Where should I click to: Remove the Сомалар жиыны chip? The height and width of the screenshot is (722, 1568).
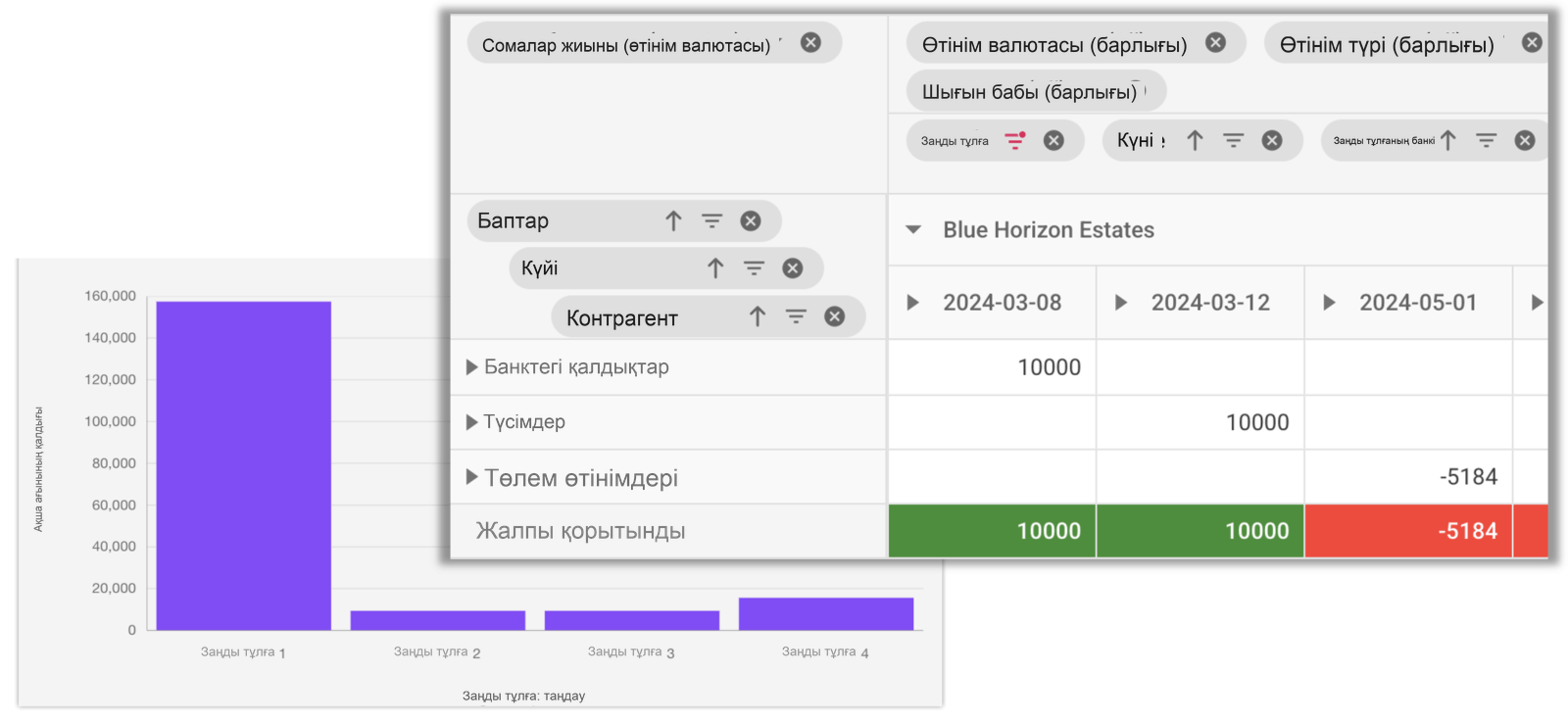click(810, 42)
